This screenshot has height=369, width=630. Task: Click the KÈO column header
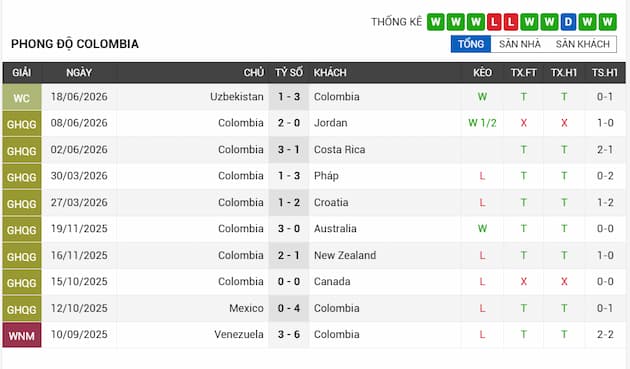(482, 73)
